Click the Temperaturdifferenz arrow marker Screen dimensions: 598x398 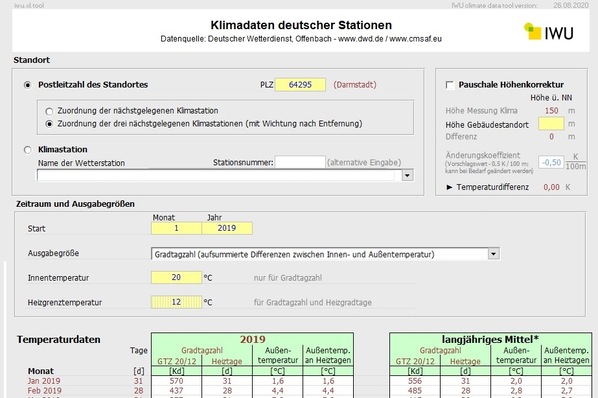tap(449, 187)
